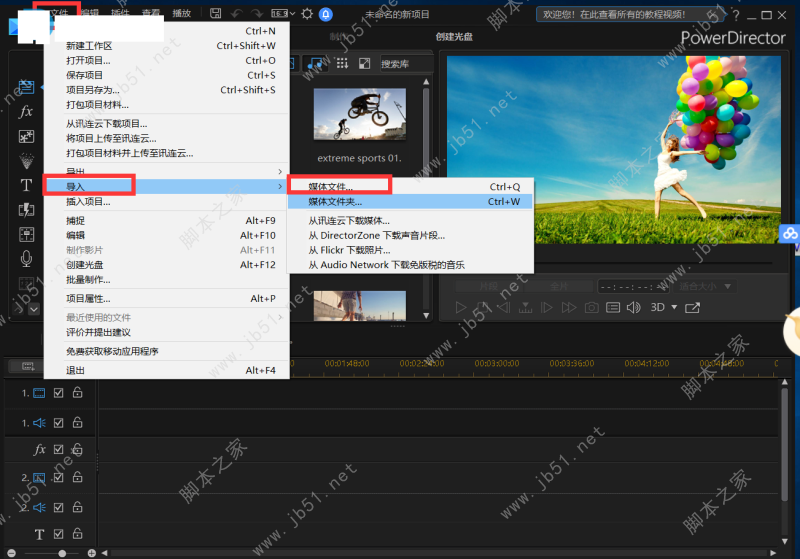Click the 搜索库 search field
This screenshot has width=800, height=559.
click(x=406, y=64)
